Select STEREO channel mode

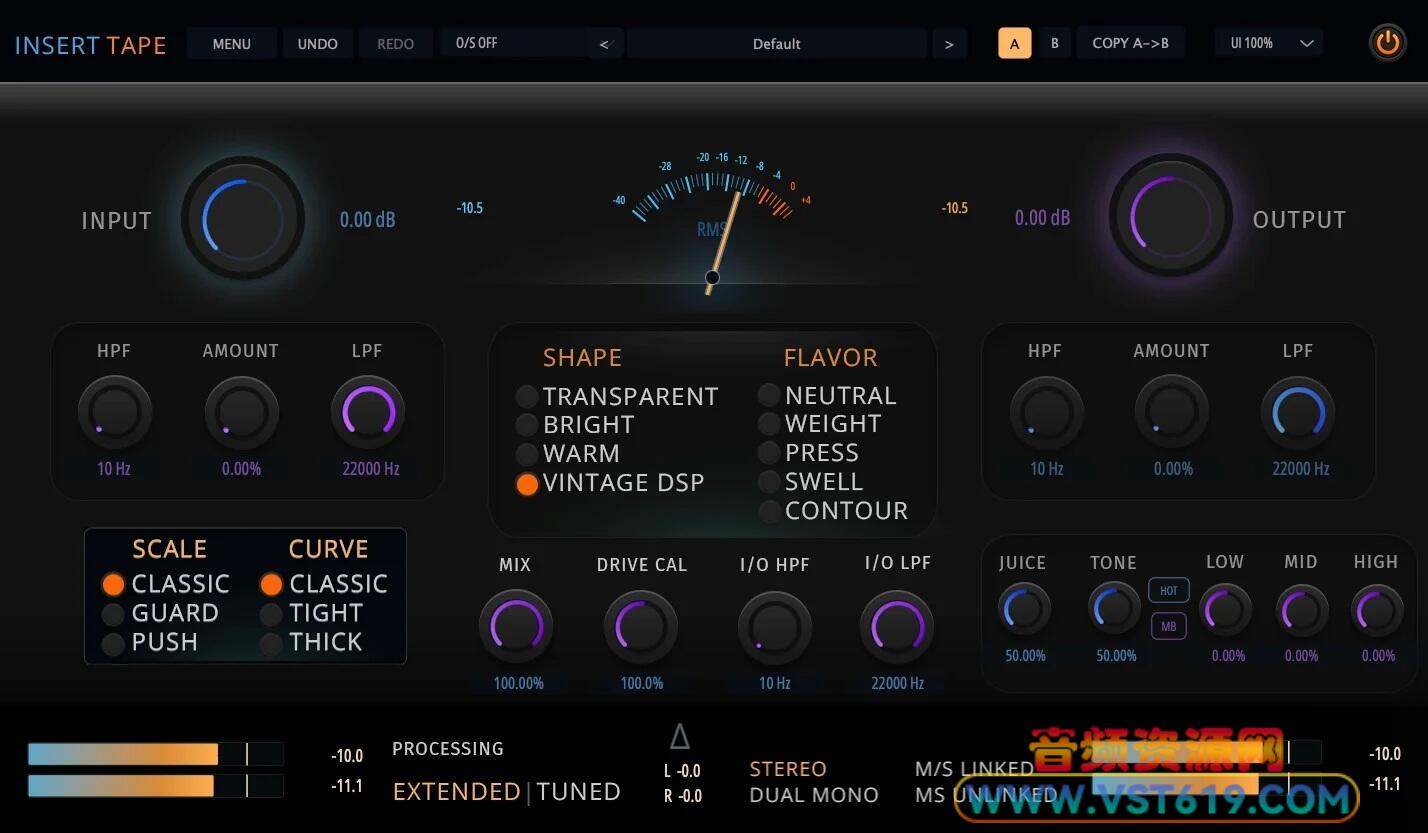(788, 769)
